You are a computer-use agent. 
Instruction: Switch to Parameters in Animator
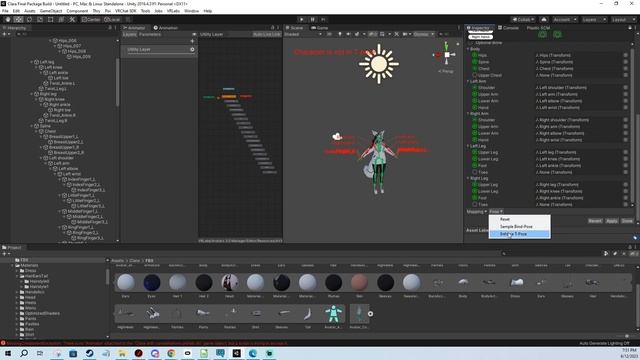pos(150,34)
